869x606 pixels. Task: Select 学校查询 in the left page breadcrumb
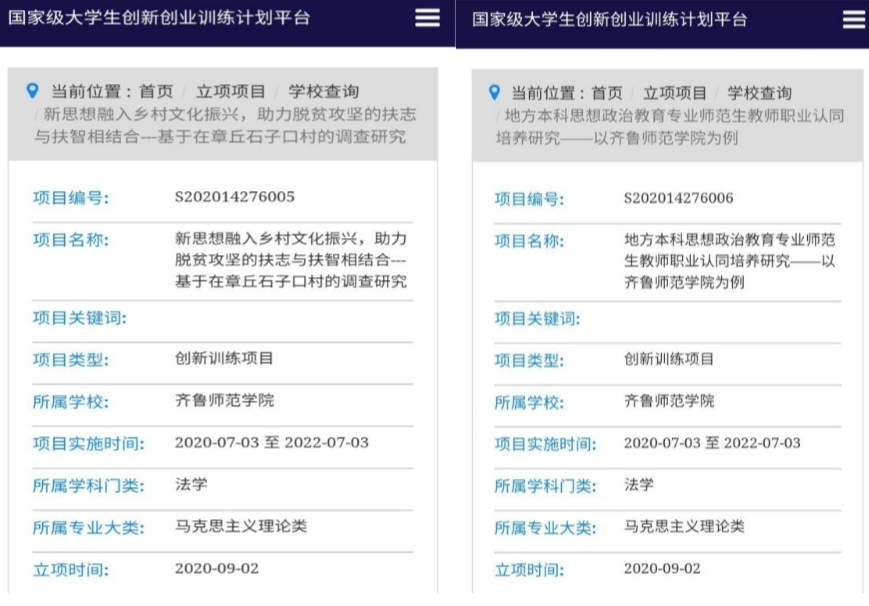coord(323,92)
